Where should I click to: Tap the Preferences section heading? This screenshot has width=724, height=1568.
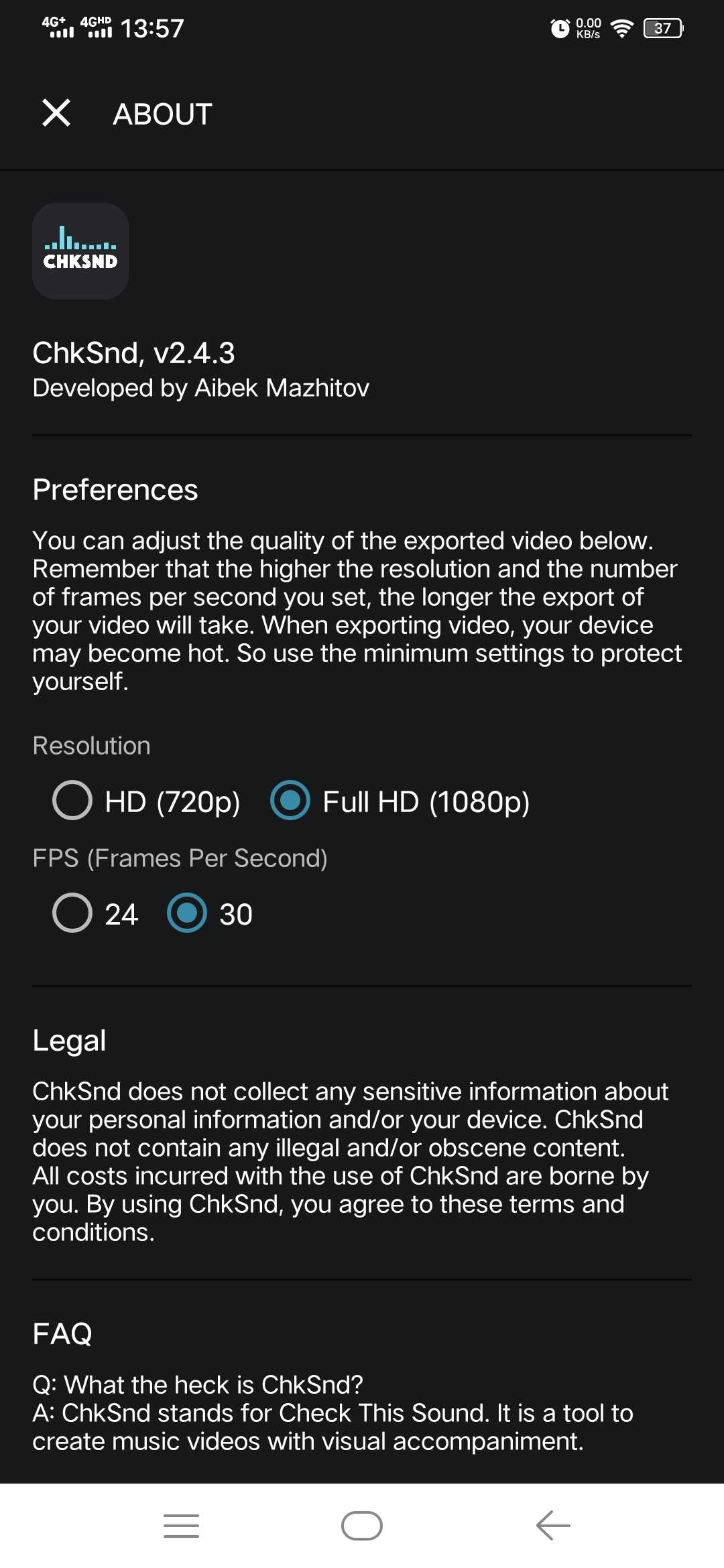[x=115, y=490]
